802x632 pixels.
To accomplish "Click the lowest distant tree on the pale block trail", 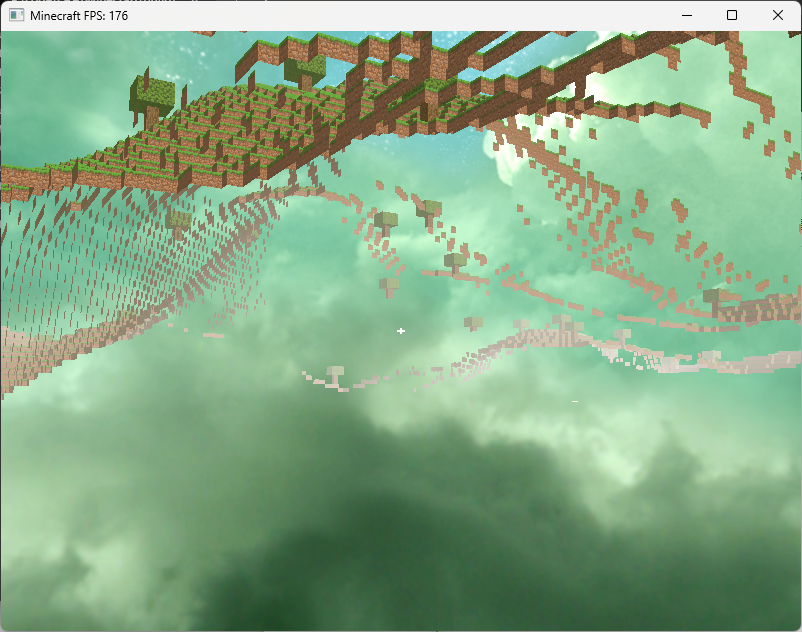I will 335,374.
